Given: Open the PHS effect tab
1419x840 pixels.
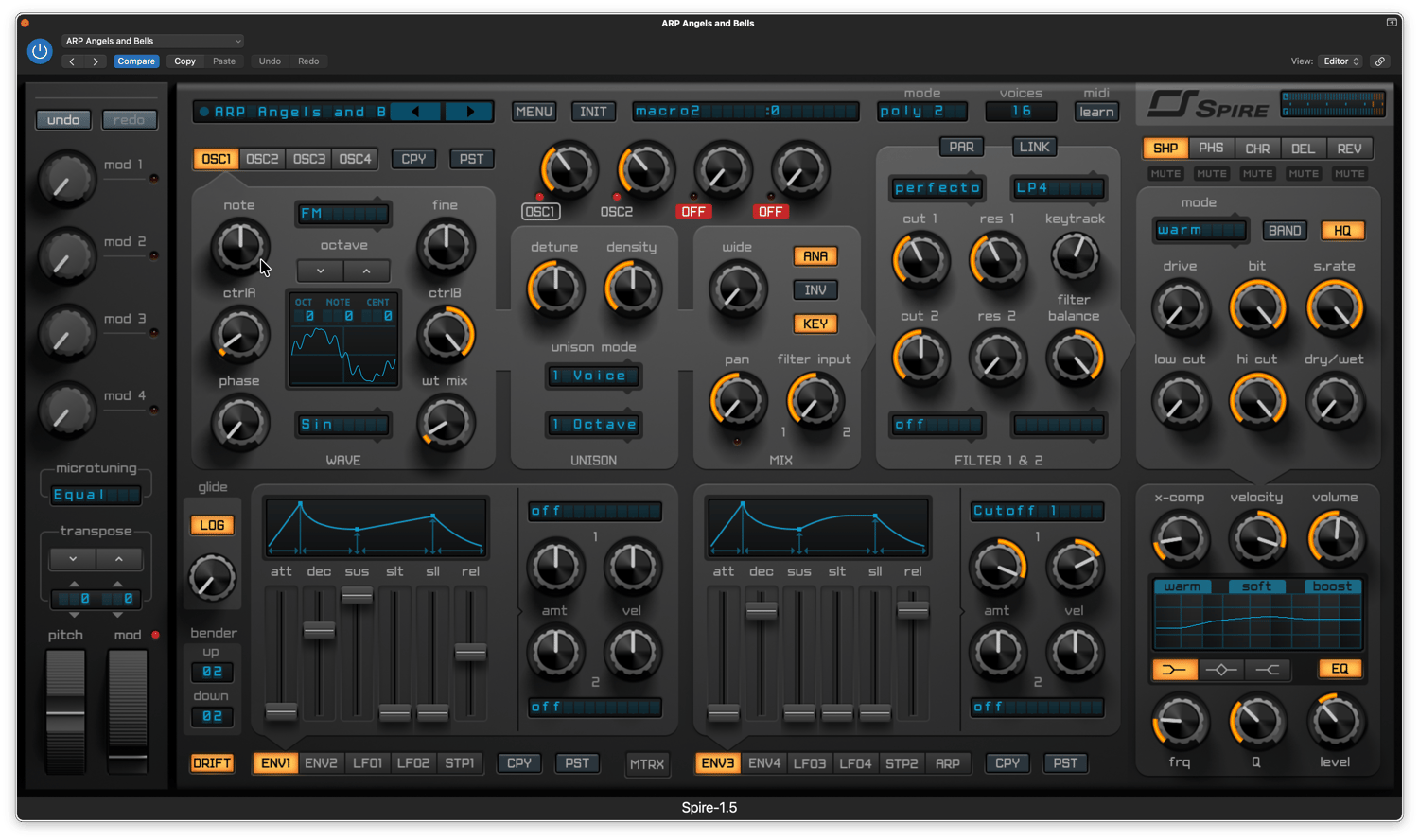Looking at the screenshot, I should coord(1211,149).
